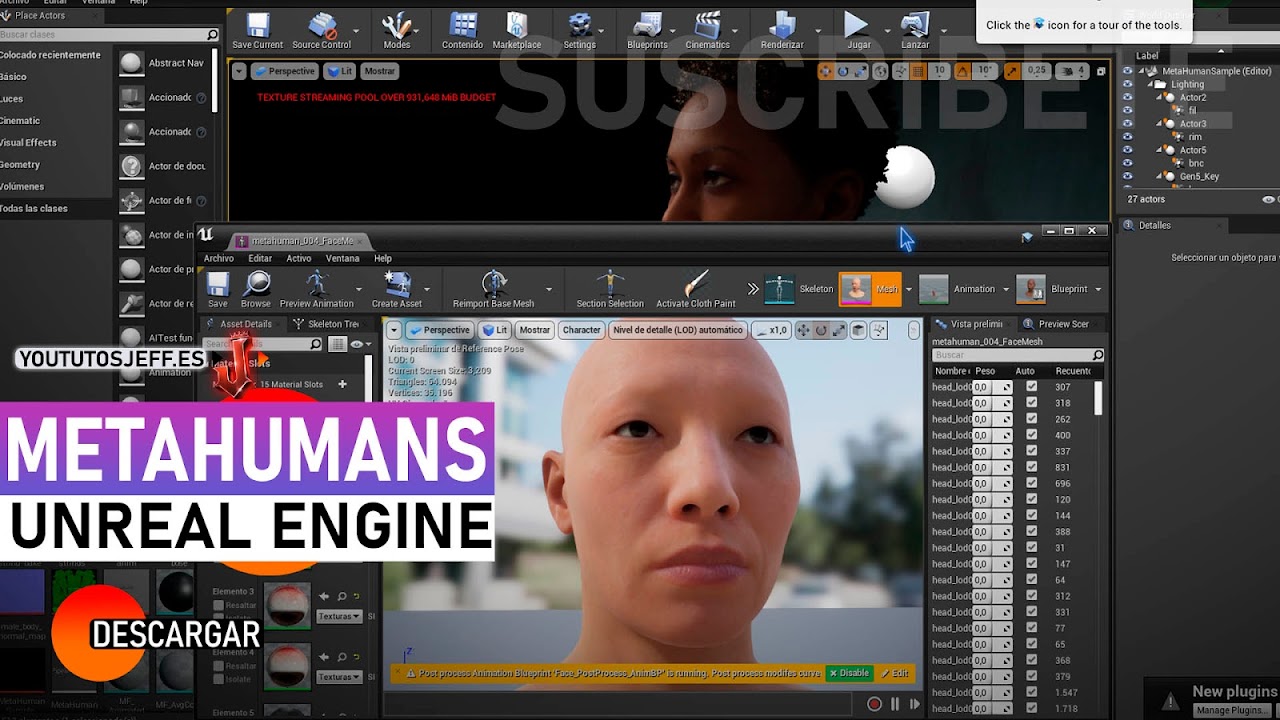This screenshot has height=720, width=1280.
Task: Select Mesh editor mode button
Action: pyautogui.click(x=869, y=289)
